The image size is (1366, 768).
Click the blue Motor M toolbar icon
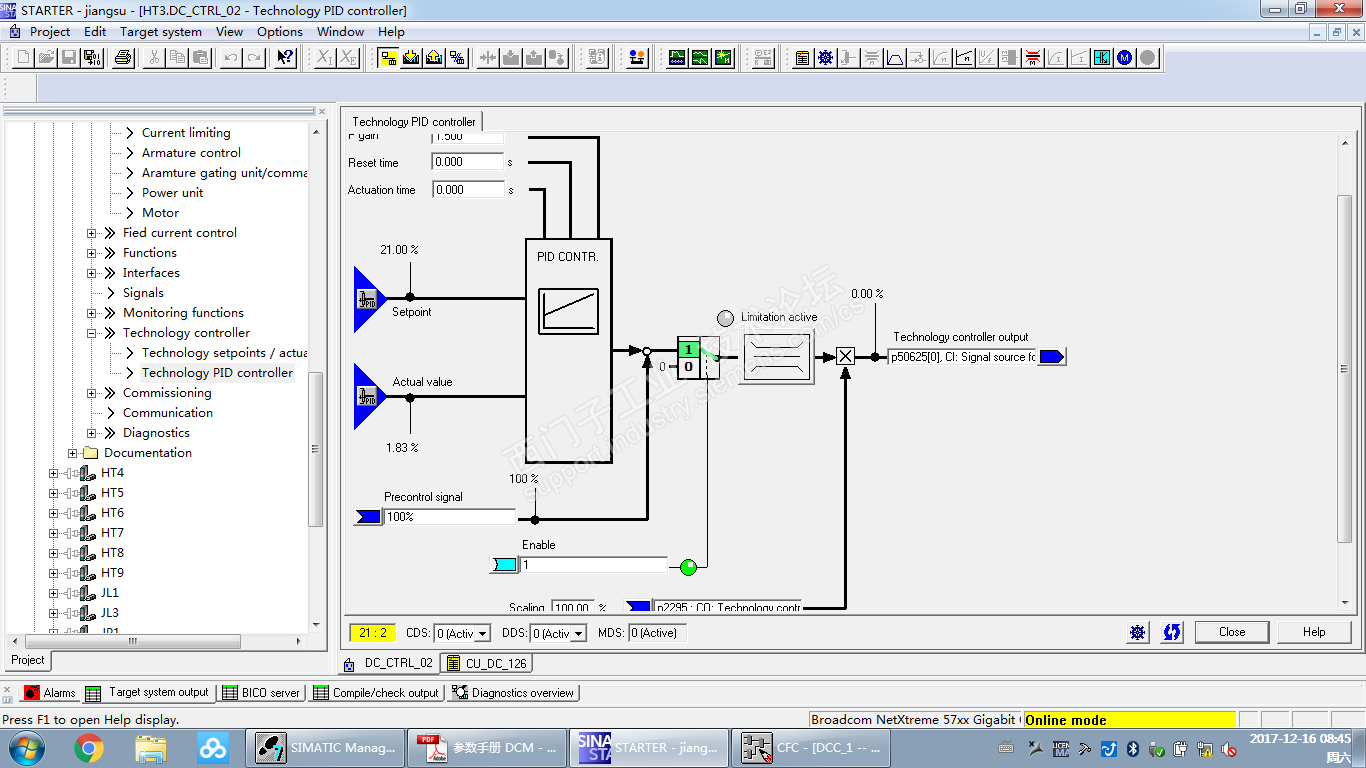(1125, 58)
